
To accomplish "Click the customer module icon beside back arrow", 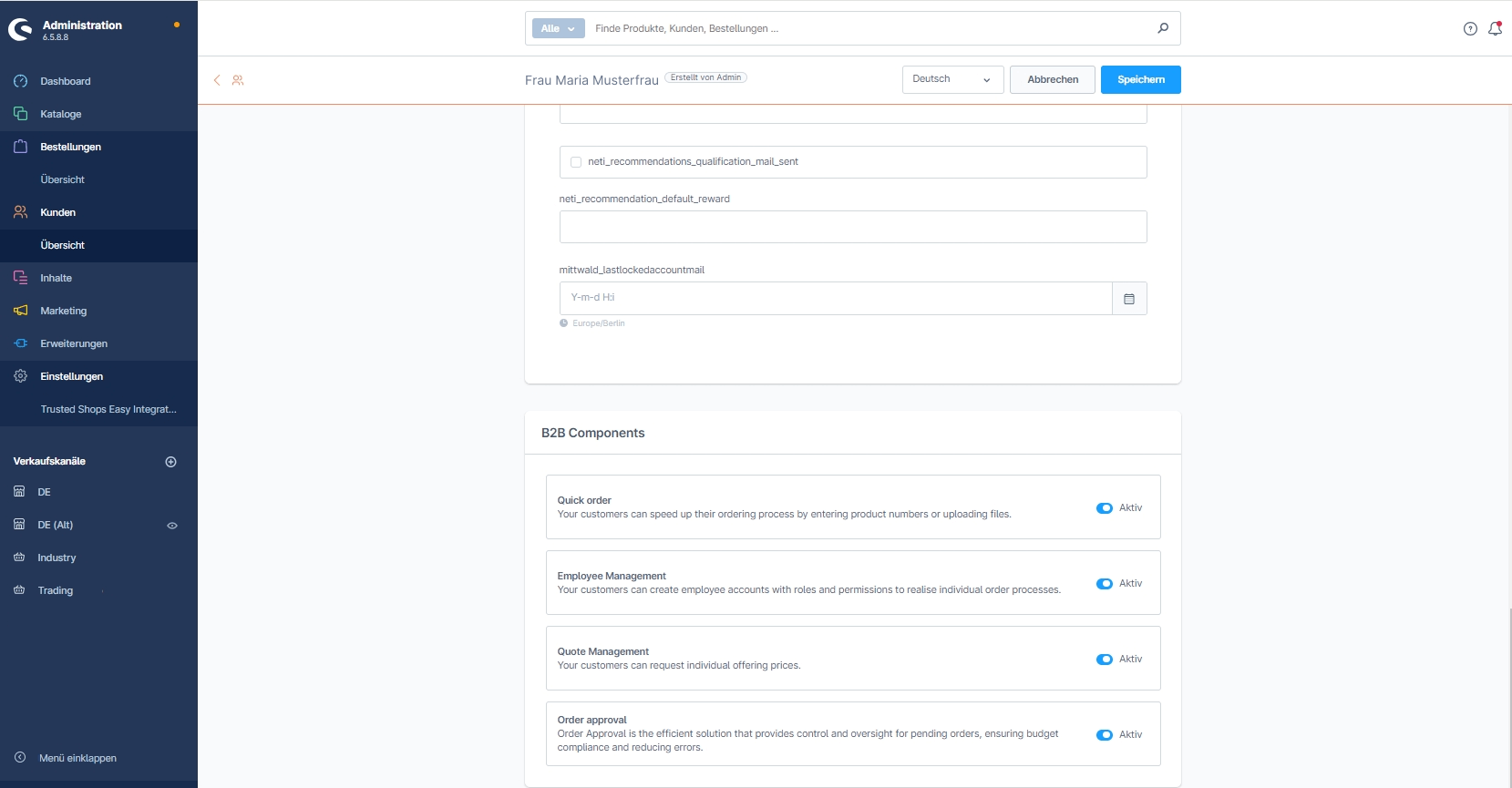I will click(x=238, y=80).
